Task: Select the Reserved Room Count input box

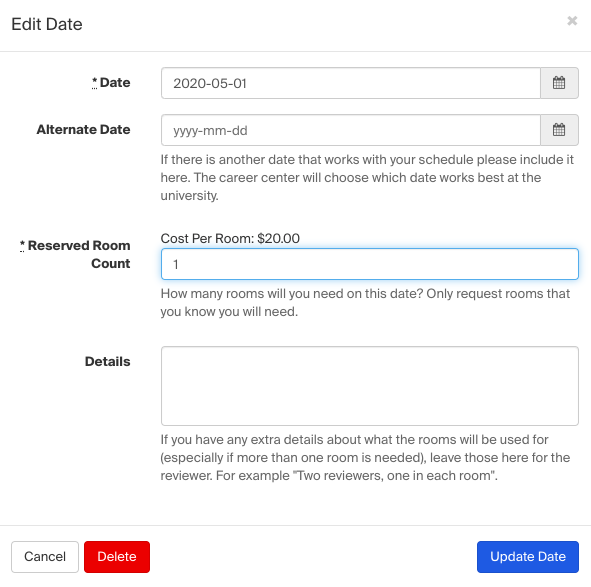Action: 370,264
